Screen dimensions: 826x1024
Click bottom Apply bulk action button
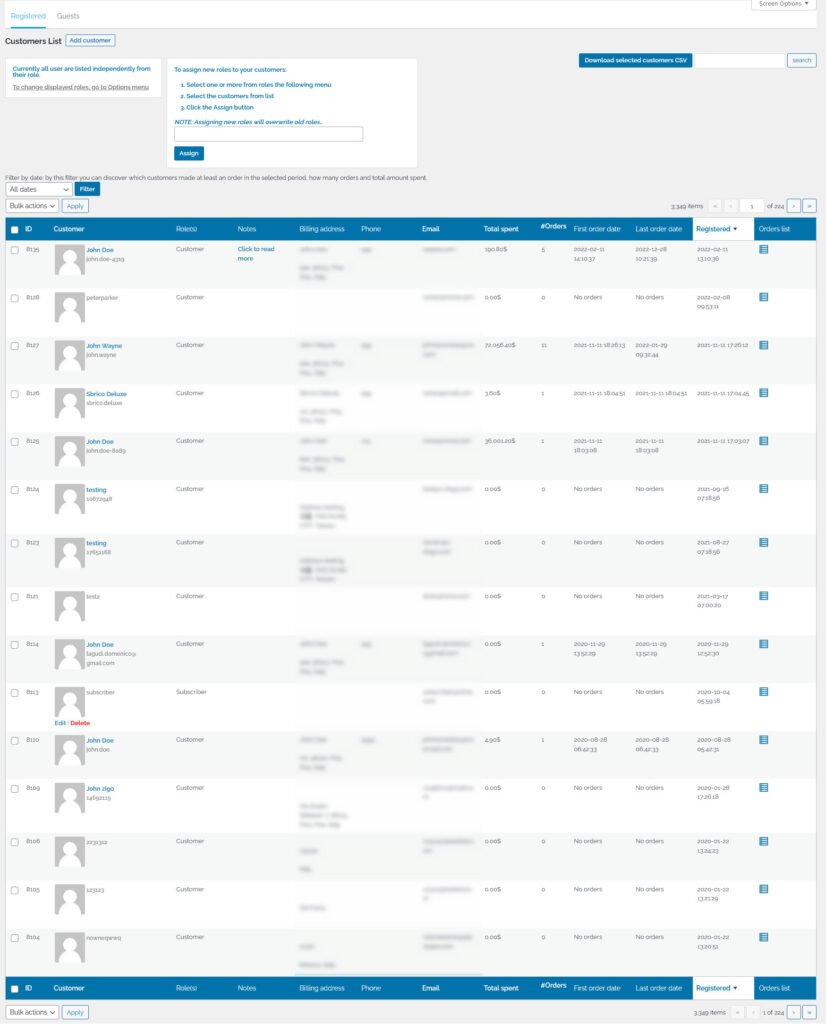(75, 1012)
